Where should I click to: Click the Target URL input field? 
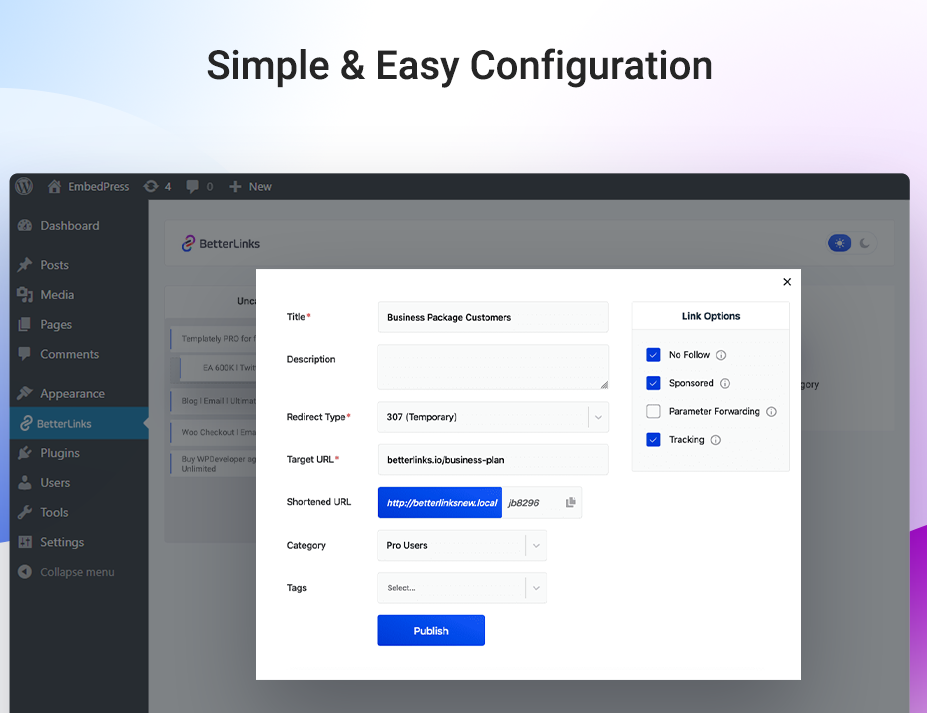click(x=493, y=460)
